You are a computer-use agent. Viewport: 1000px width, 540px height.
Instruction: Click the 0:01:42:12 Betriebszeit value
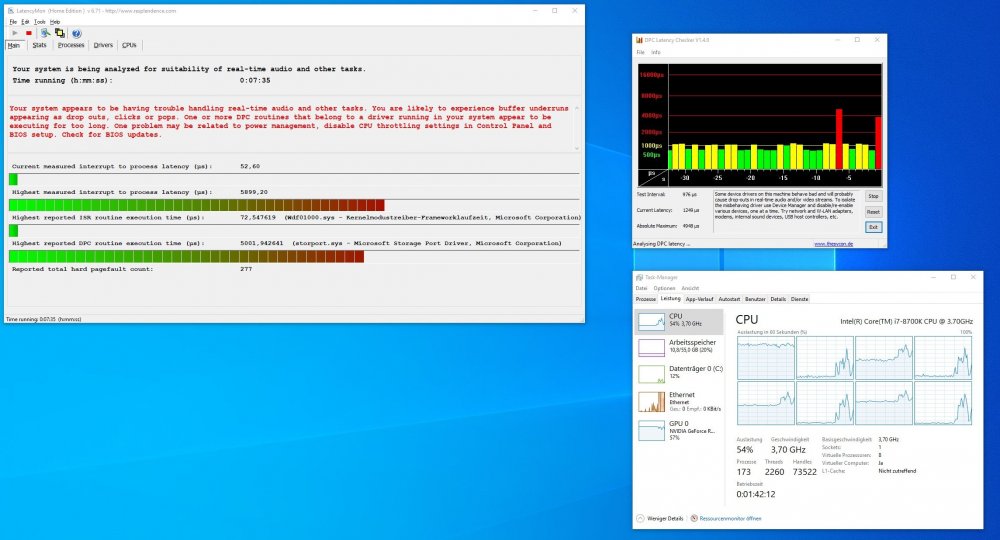pyautogui.click(x=756, y=494)
